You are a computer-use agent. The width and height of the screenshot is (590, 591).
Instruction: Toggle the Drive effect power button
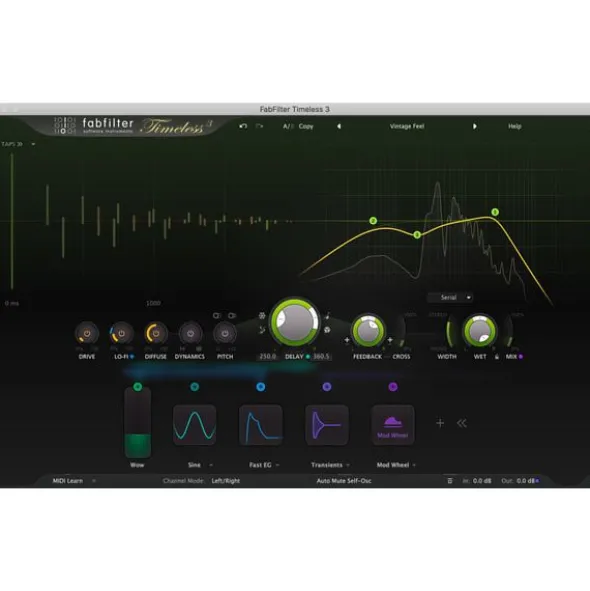point(87,334)
